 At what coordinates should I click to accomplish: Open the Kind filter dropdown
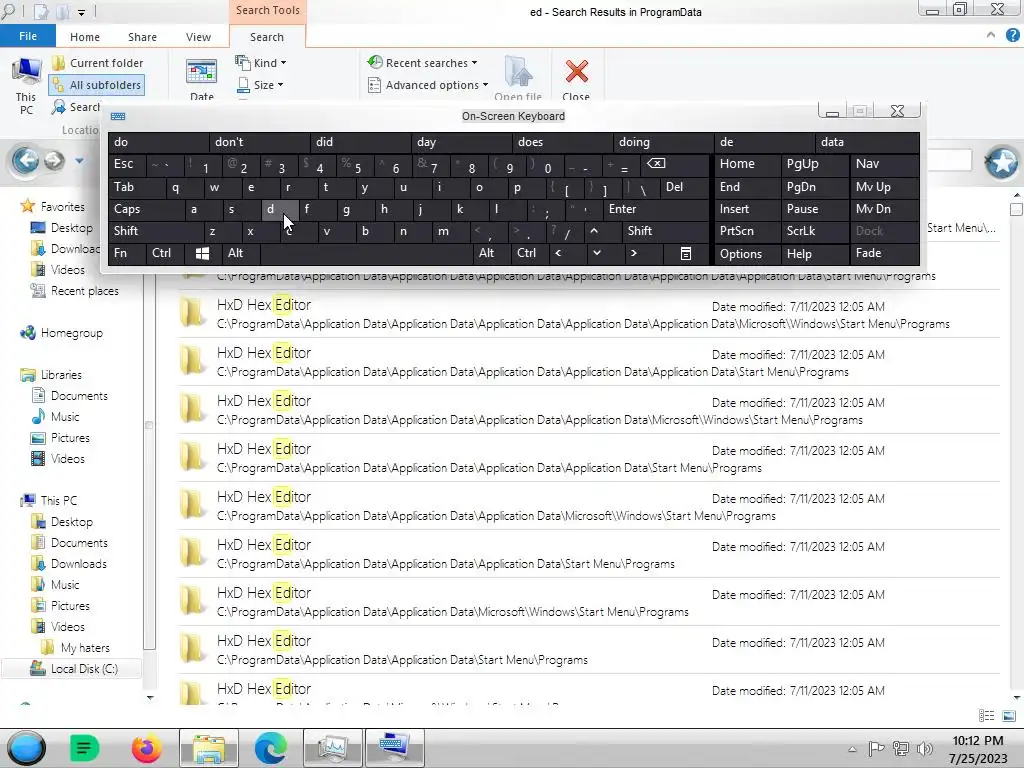point(261,63)
